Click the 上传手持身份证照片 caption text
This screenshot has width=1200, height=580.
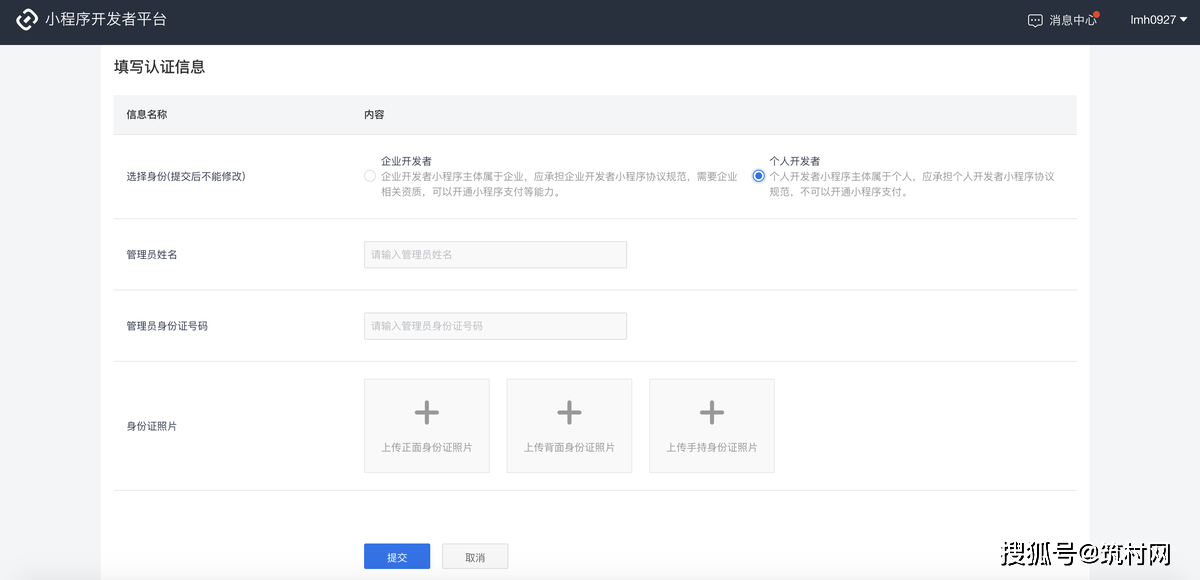pos(712,447)
